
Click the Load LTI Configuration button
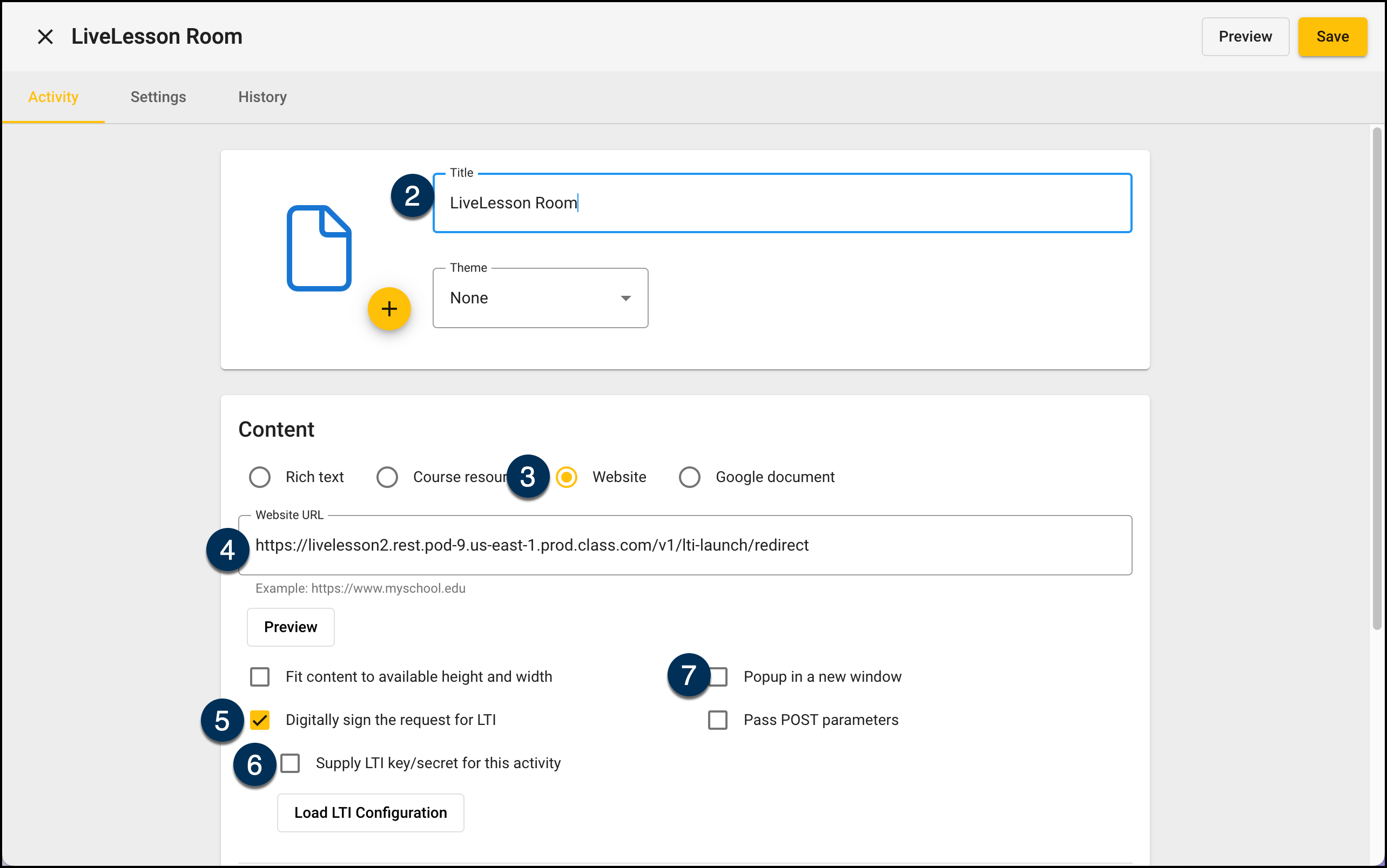[370, 812]
